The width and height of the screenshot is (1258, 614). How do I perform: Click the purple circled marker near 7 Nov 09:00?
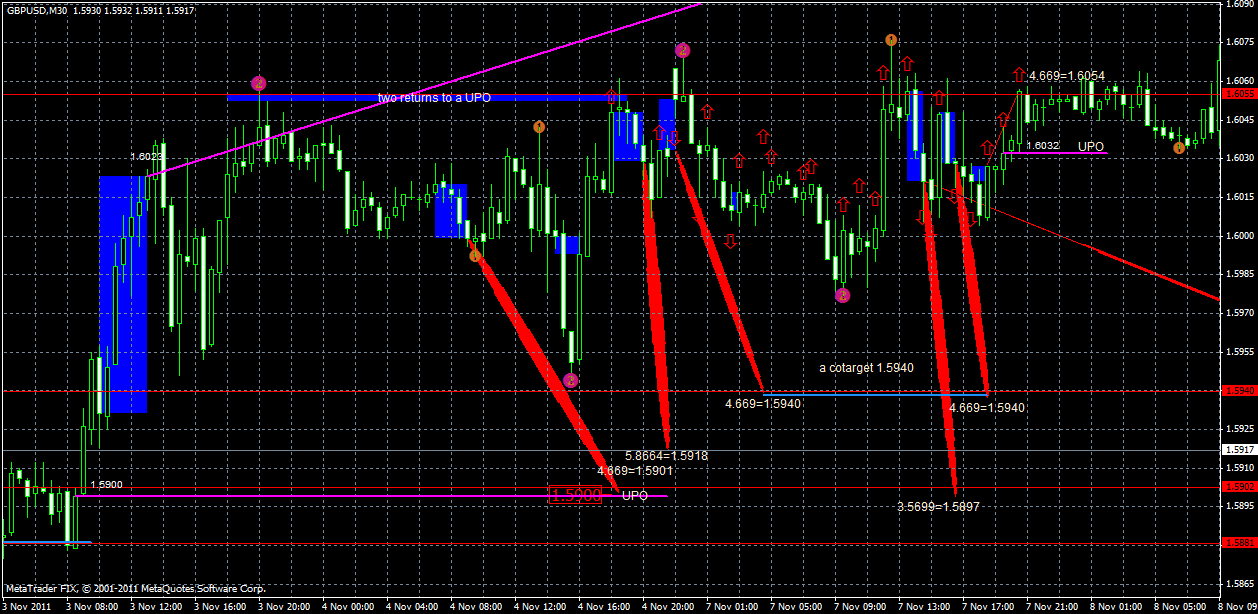841,297
